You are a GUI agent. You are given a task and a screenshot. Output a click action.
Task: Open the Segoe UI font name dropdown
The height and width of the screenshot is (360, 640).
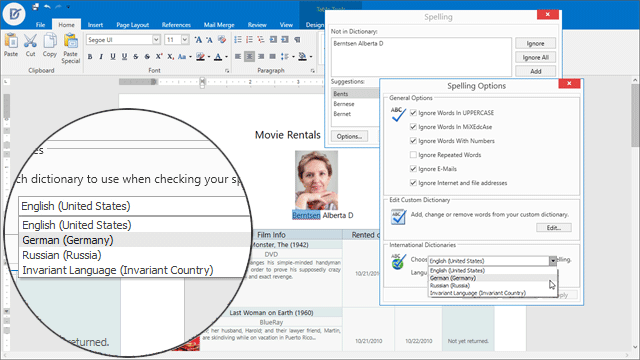click(156, 40)
